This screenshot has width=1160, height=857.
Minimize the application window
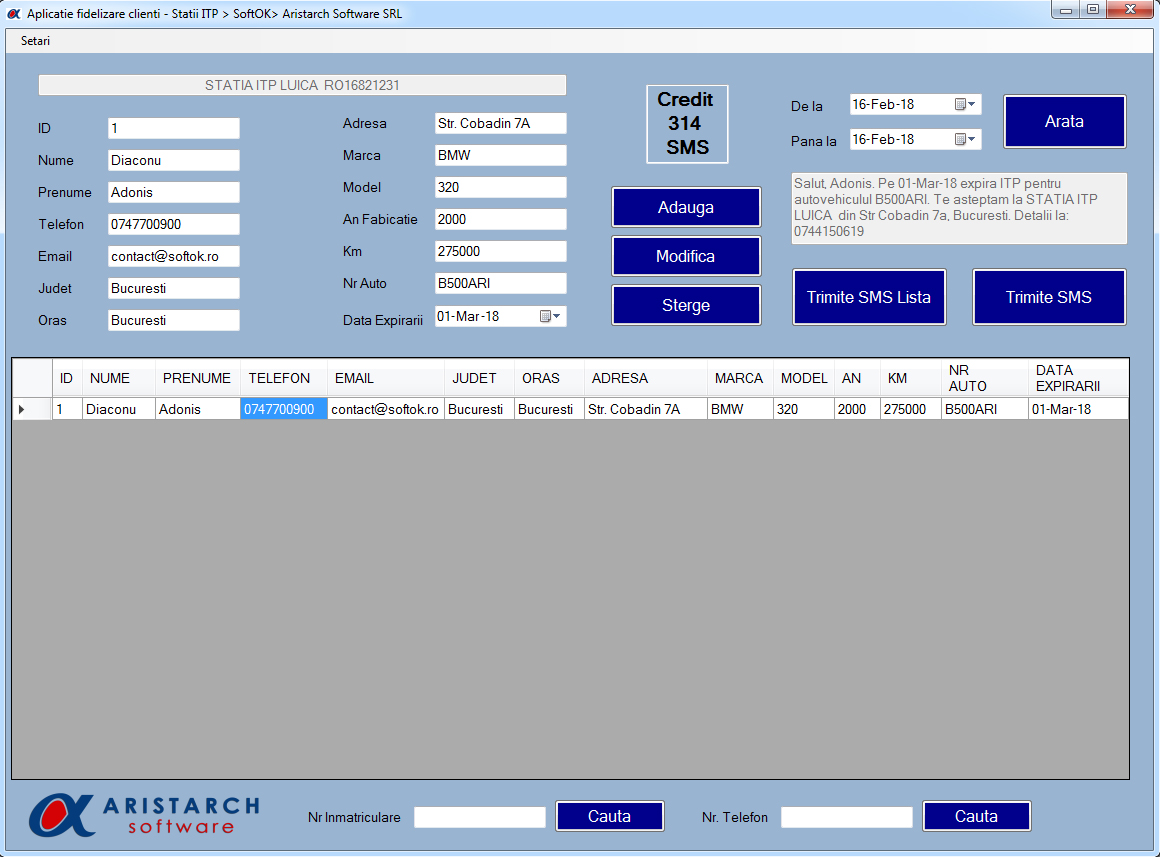click(x=1066, y=10)
